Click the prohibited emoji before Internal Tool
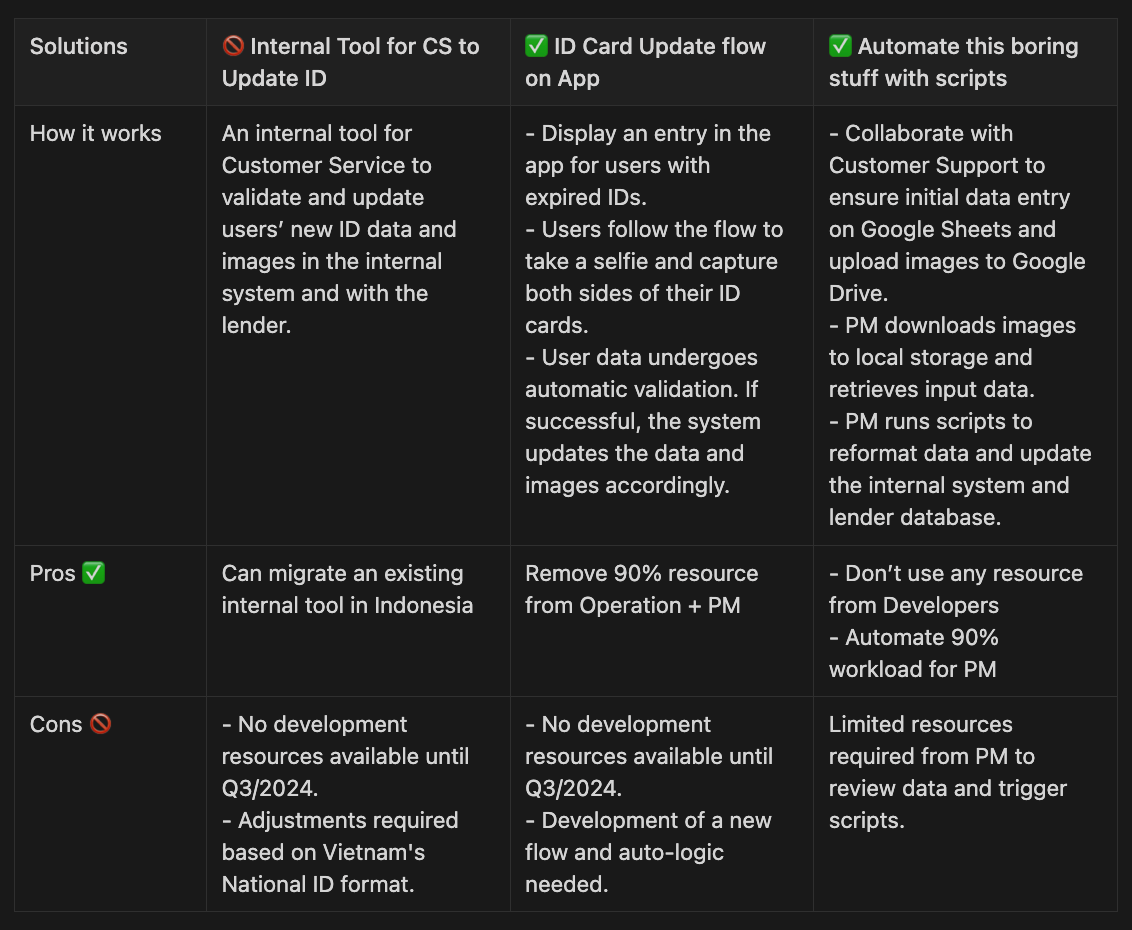Viewport: 1132px width, 930px height. coord(233,46)
